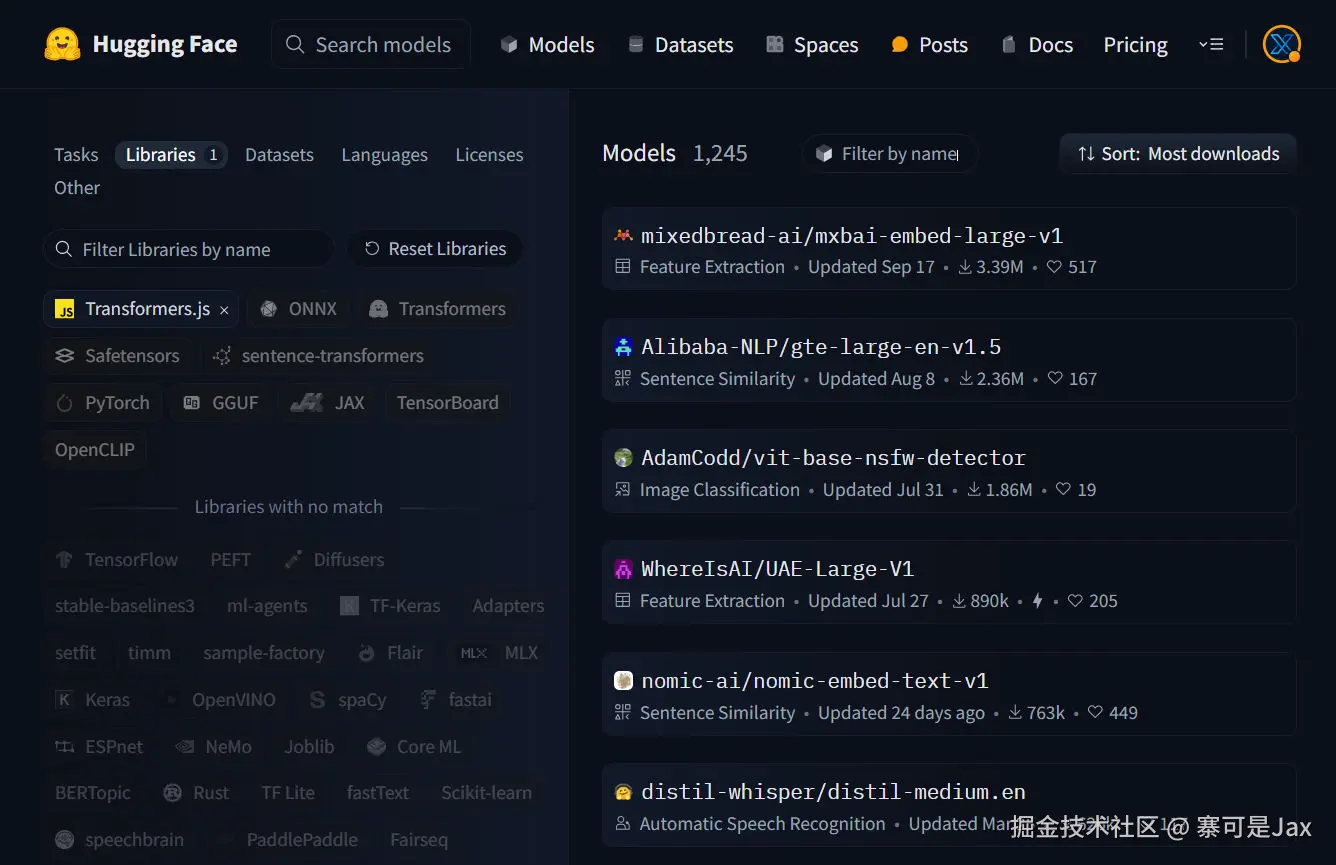Screen dimensions: 1336x865
Task: Click the Reset Libraries refresh icon
Action: click(372, 249)
